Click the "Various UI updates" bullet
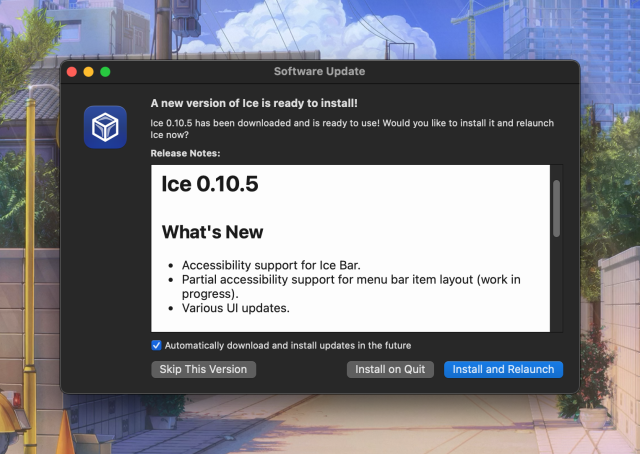 235,308
